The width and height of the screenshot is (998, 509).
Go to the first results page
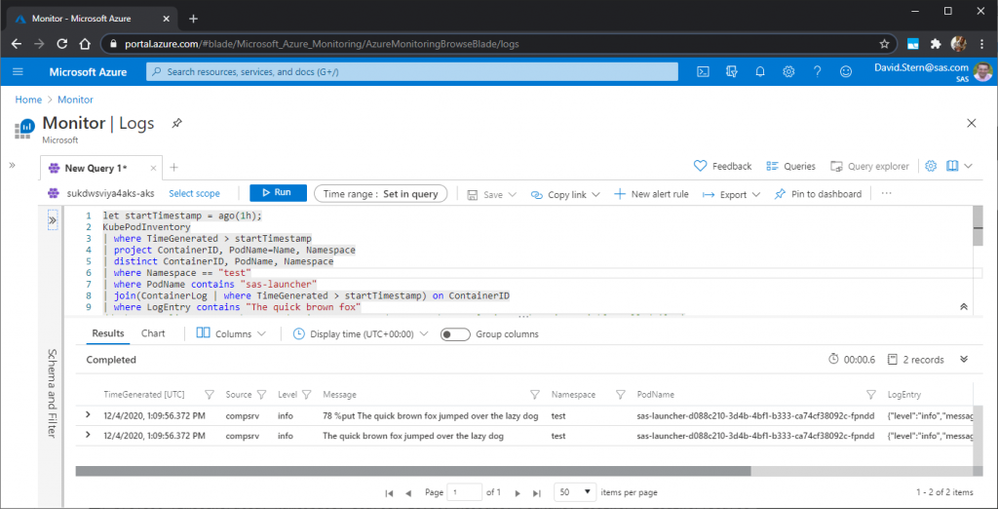click(x=389, y=492)
